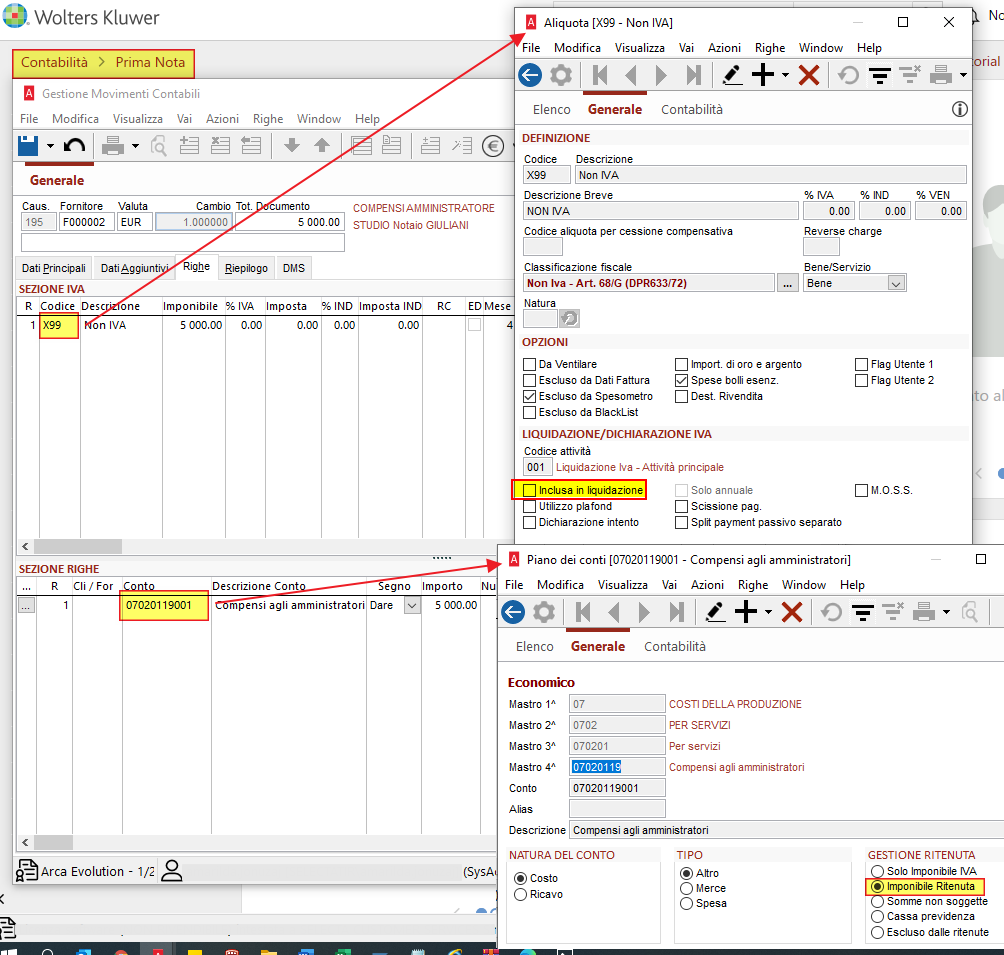Enable 'Scissione pag.' checkbox
The width and height of the screenshot is (1004, 955).
(x=681, y=507)
